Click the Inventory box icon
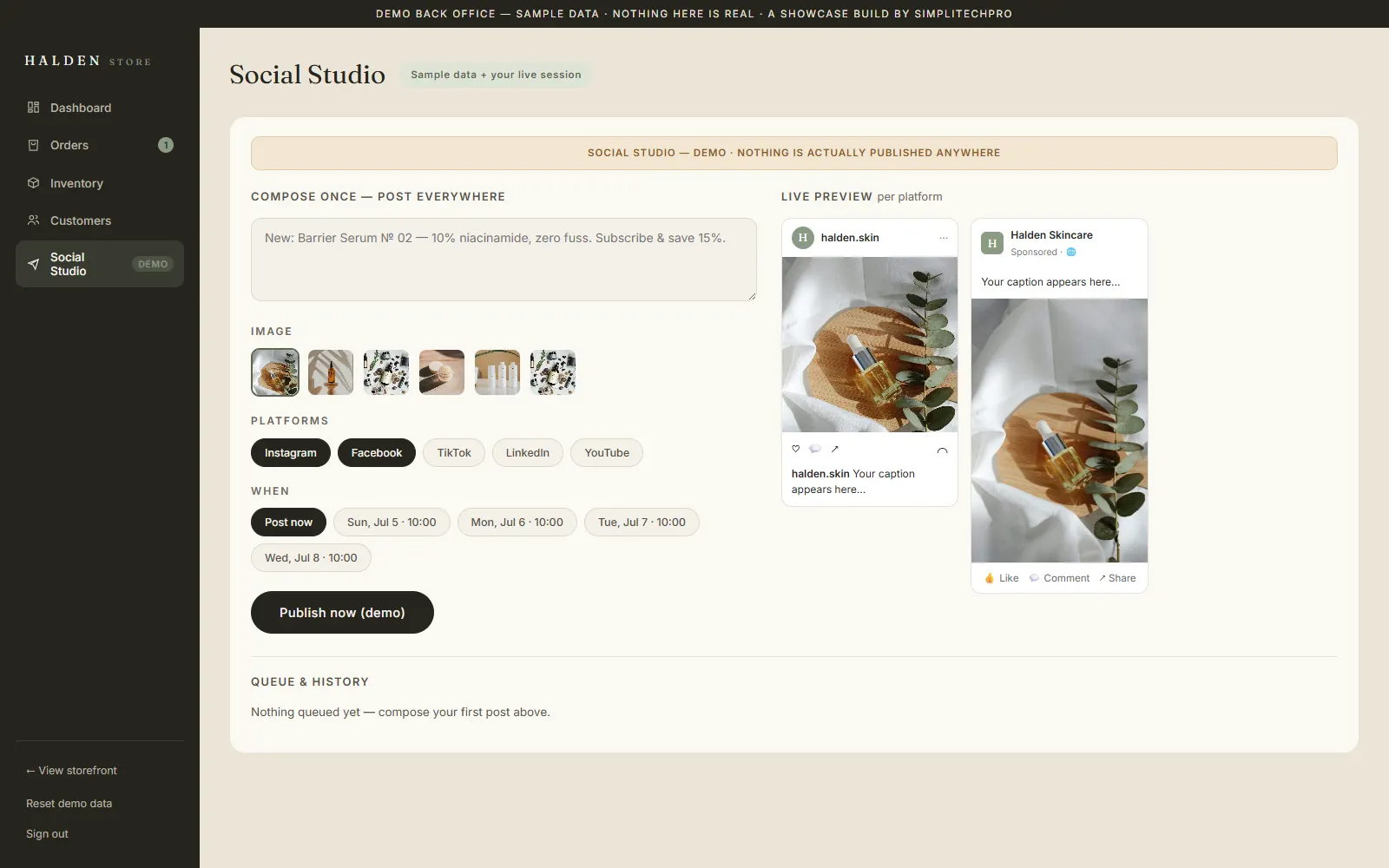 [33, 183]
